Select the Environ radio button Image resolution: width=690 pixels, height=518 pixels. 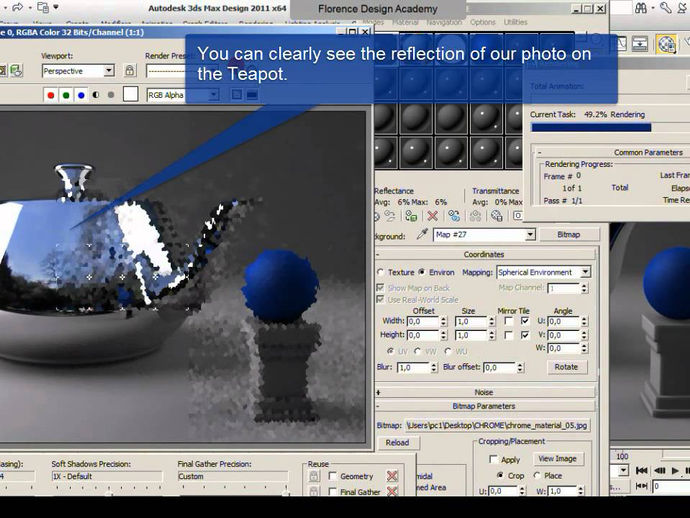tap(422, 272)
